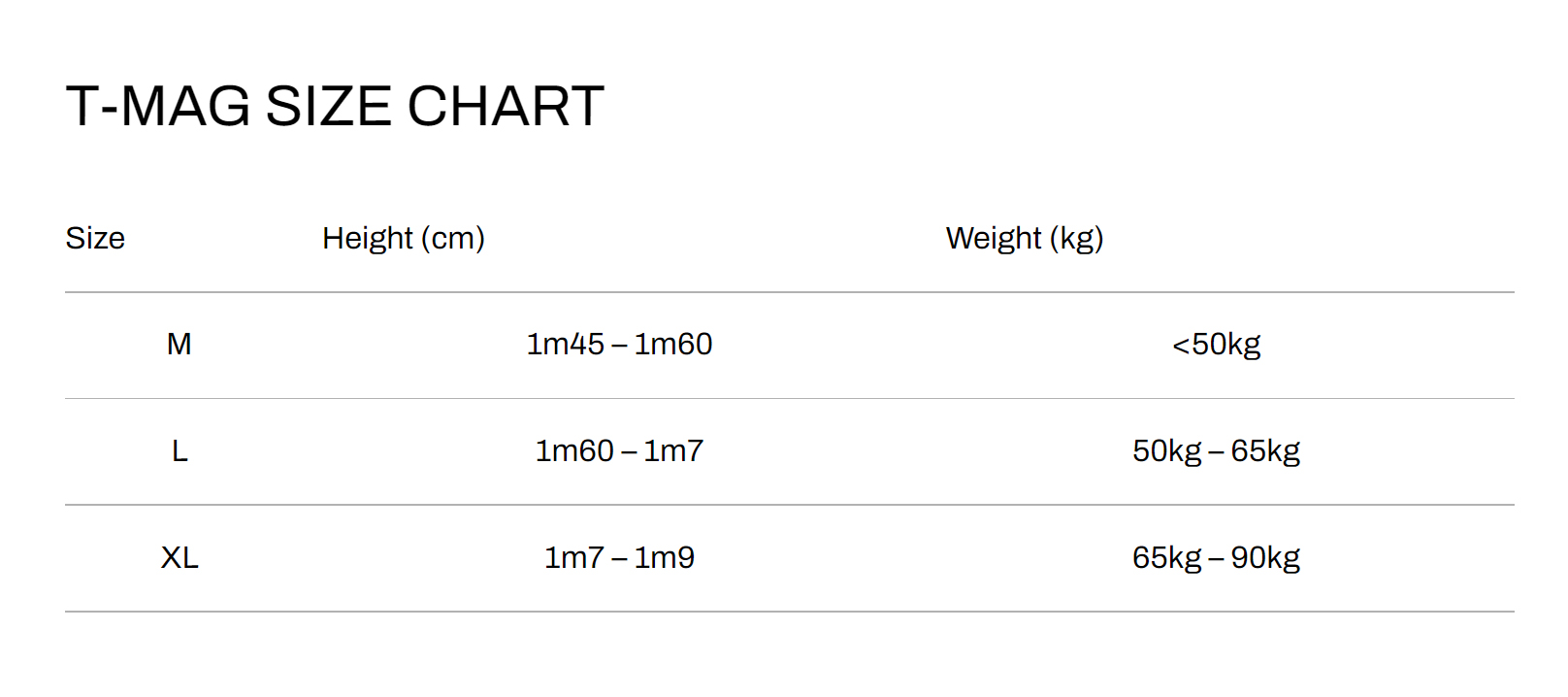Click the 1m60 – 1m7 height cell
The image size is (1568, 697).
(619, 450)
